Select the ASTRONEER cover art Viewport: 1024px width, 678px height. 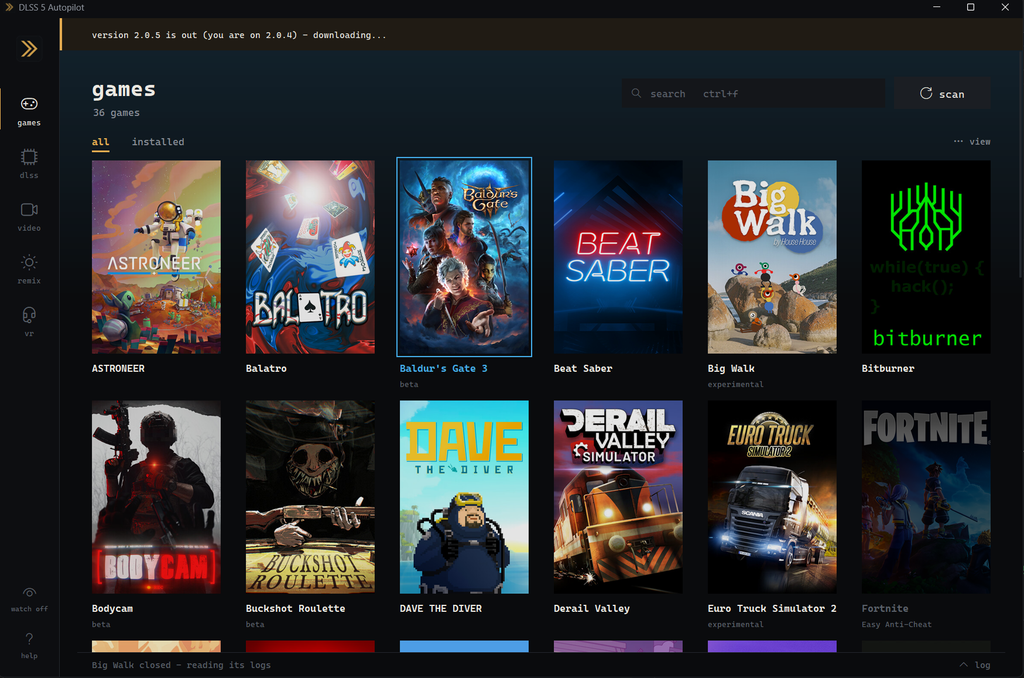coord(156,257)
